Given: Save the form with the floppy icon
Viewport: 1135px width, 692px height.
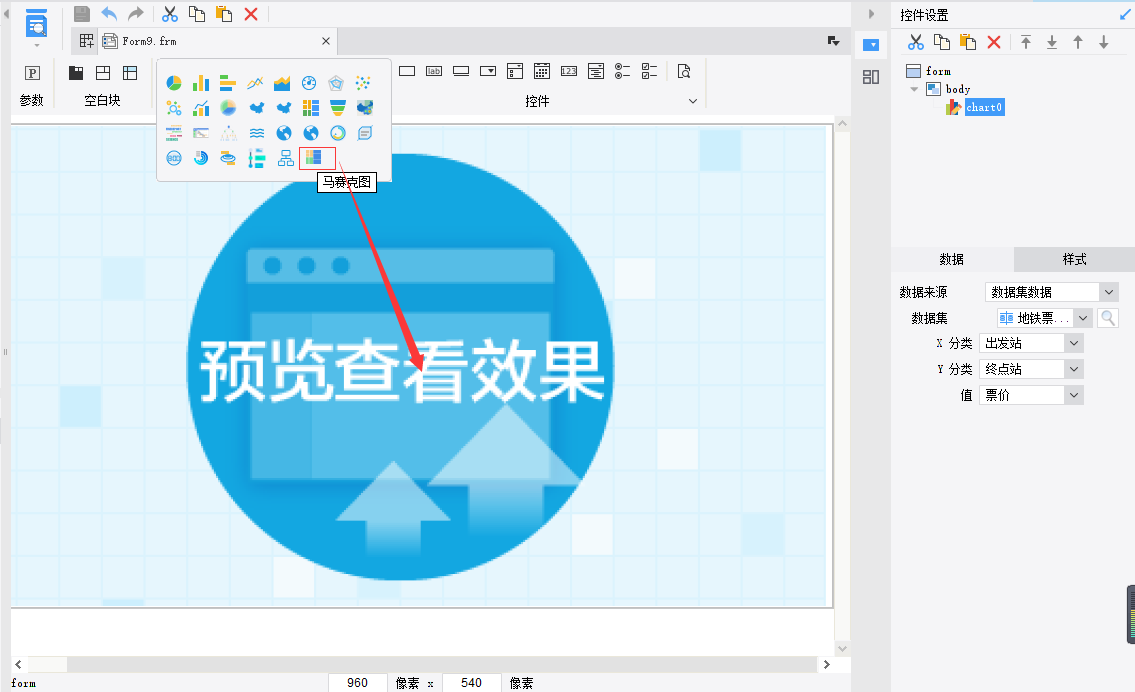Looking at the screenshot, I should pyautogui.click(x=82, y=14).
